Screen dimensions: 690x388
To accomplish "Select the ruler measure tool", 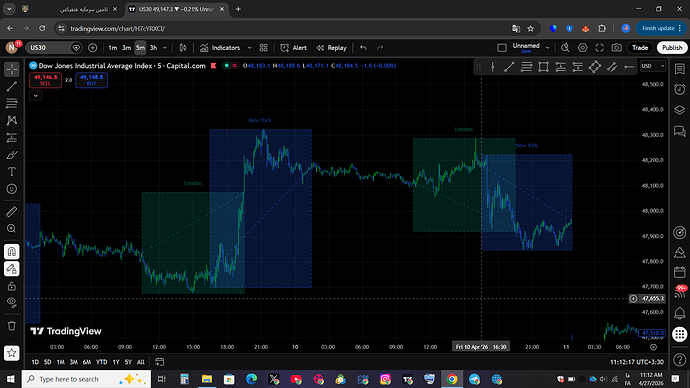I will pos(11,212).
